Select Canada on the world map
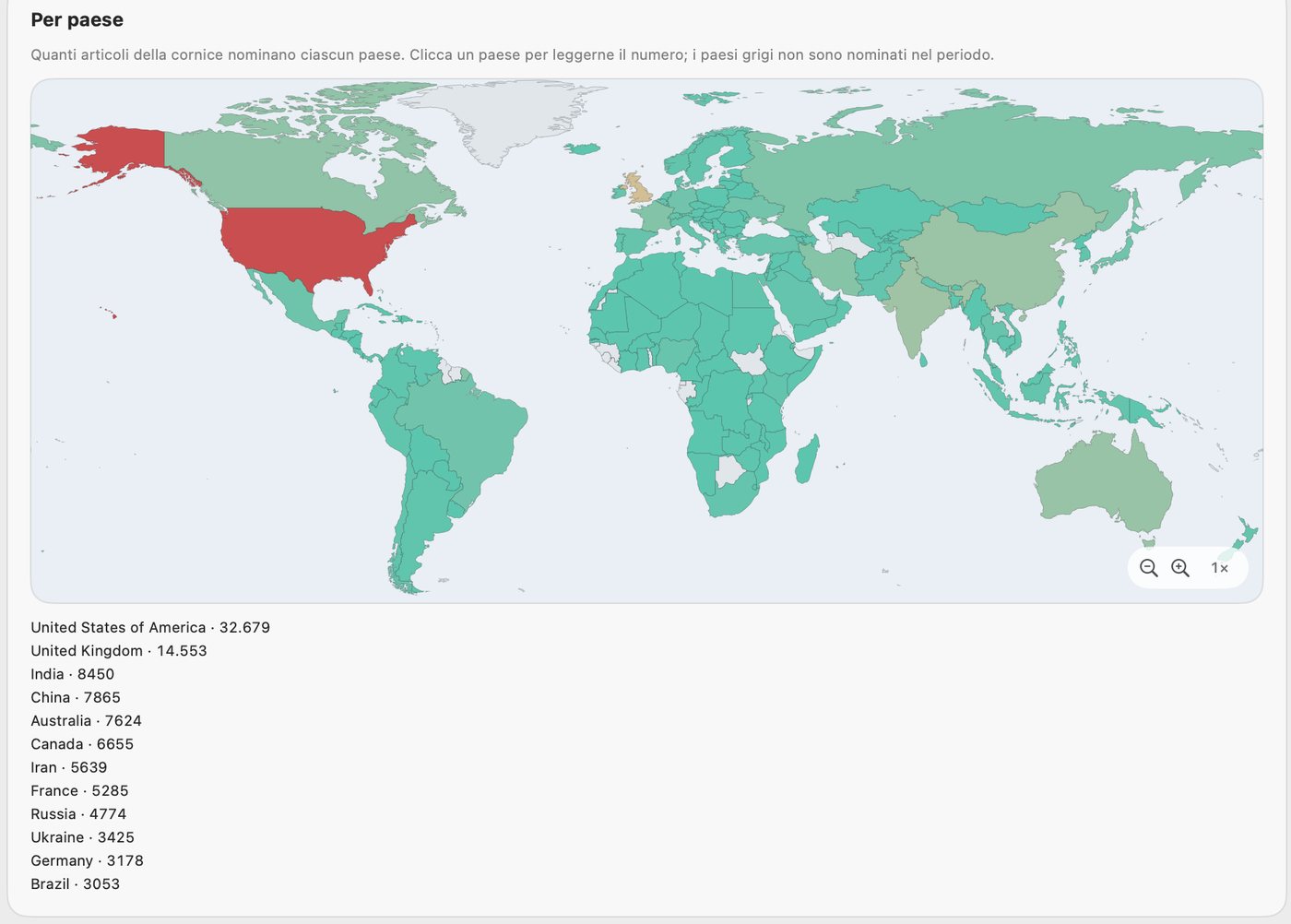Image resolution: width=1291 pixels, height=924 pixels. click(277, 175)
